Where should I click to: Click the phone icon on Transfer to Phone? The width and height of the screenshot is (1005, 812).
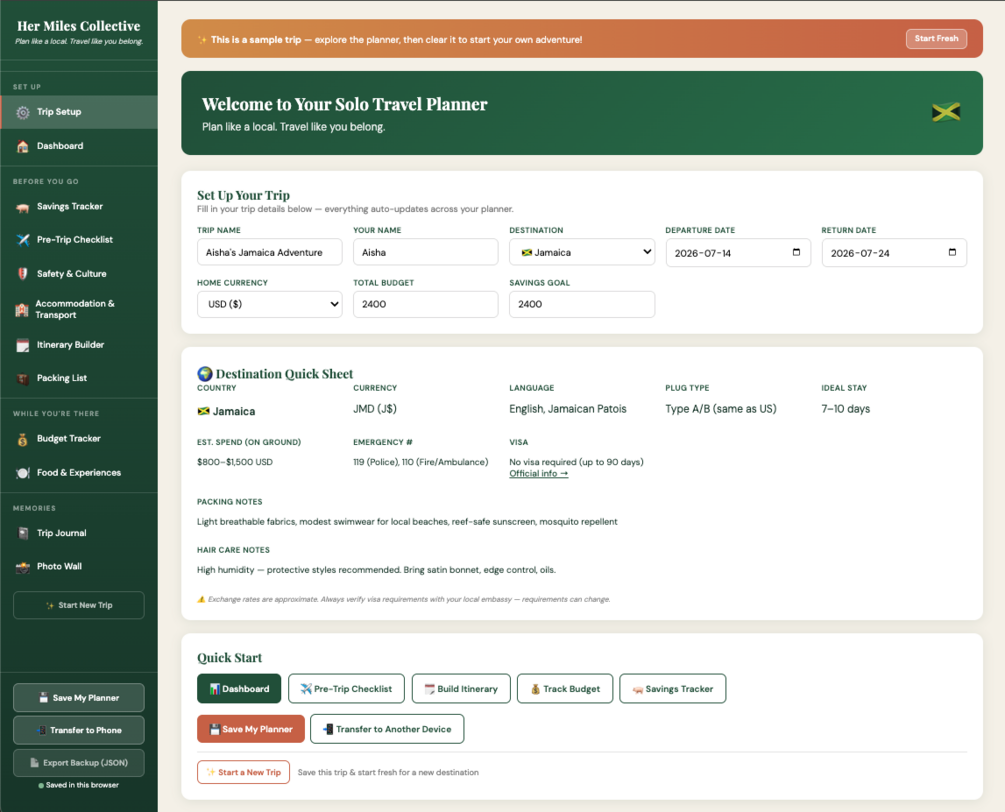click(42, 731)
